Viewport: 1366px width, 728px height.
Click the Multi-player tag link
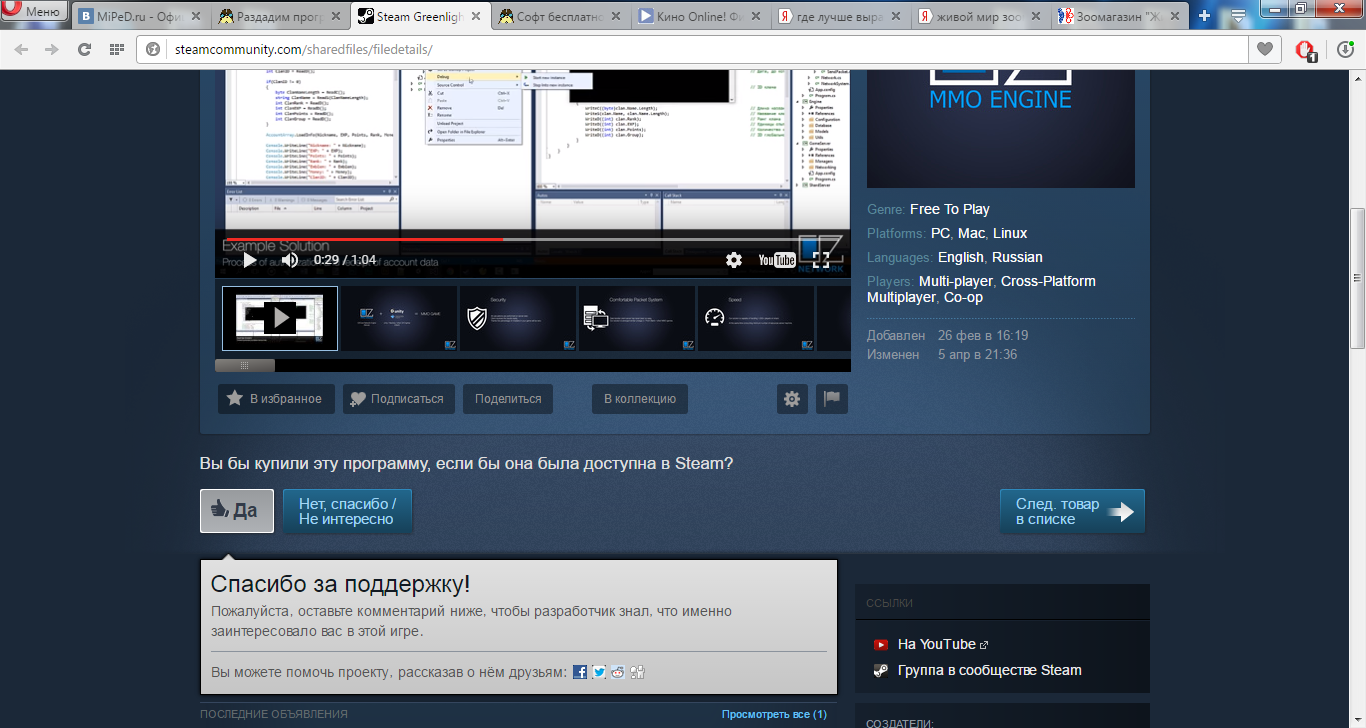click(956, 281)
